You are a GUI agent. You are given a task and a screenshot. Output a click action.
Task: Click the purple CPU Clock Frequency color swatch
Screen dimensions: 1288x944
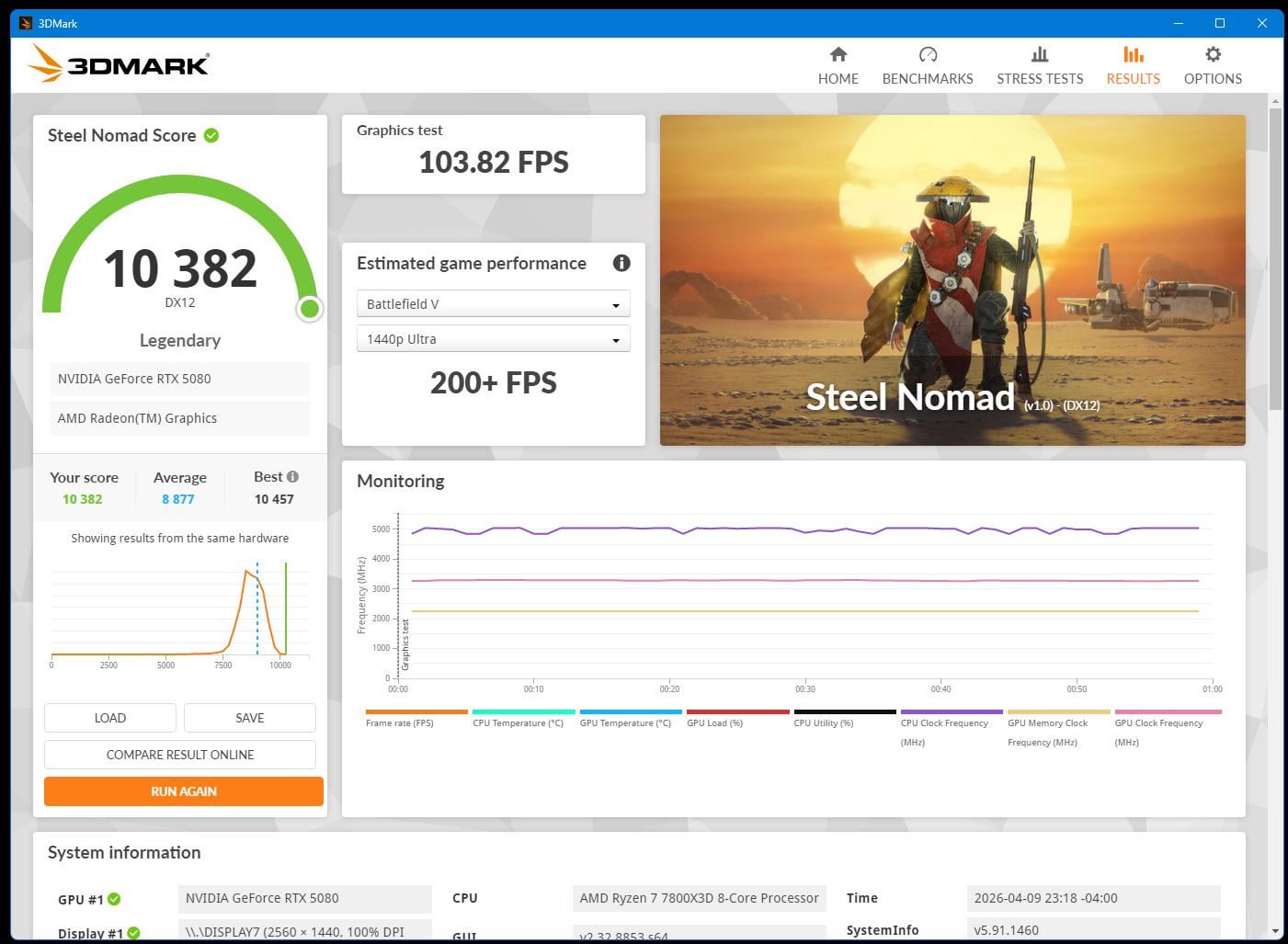tap(952, 711)
